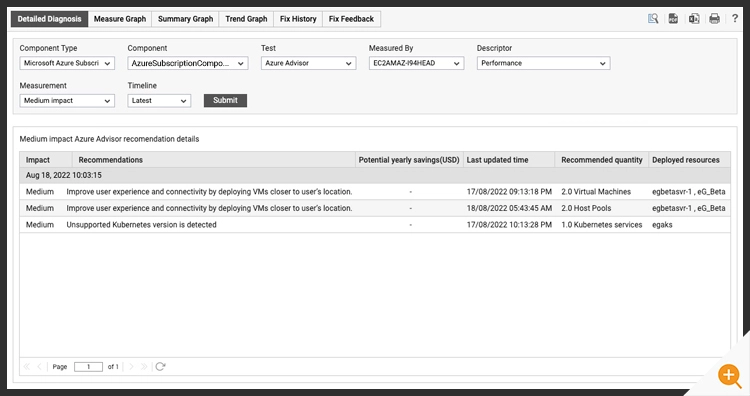The image size is (750, 396).
Task: Switch to the Detailed Diagnosis tab
Action: coord(49,19)
